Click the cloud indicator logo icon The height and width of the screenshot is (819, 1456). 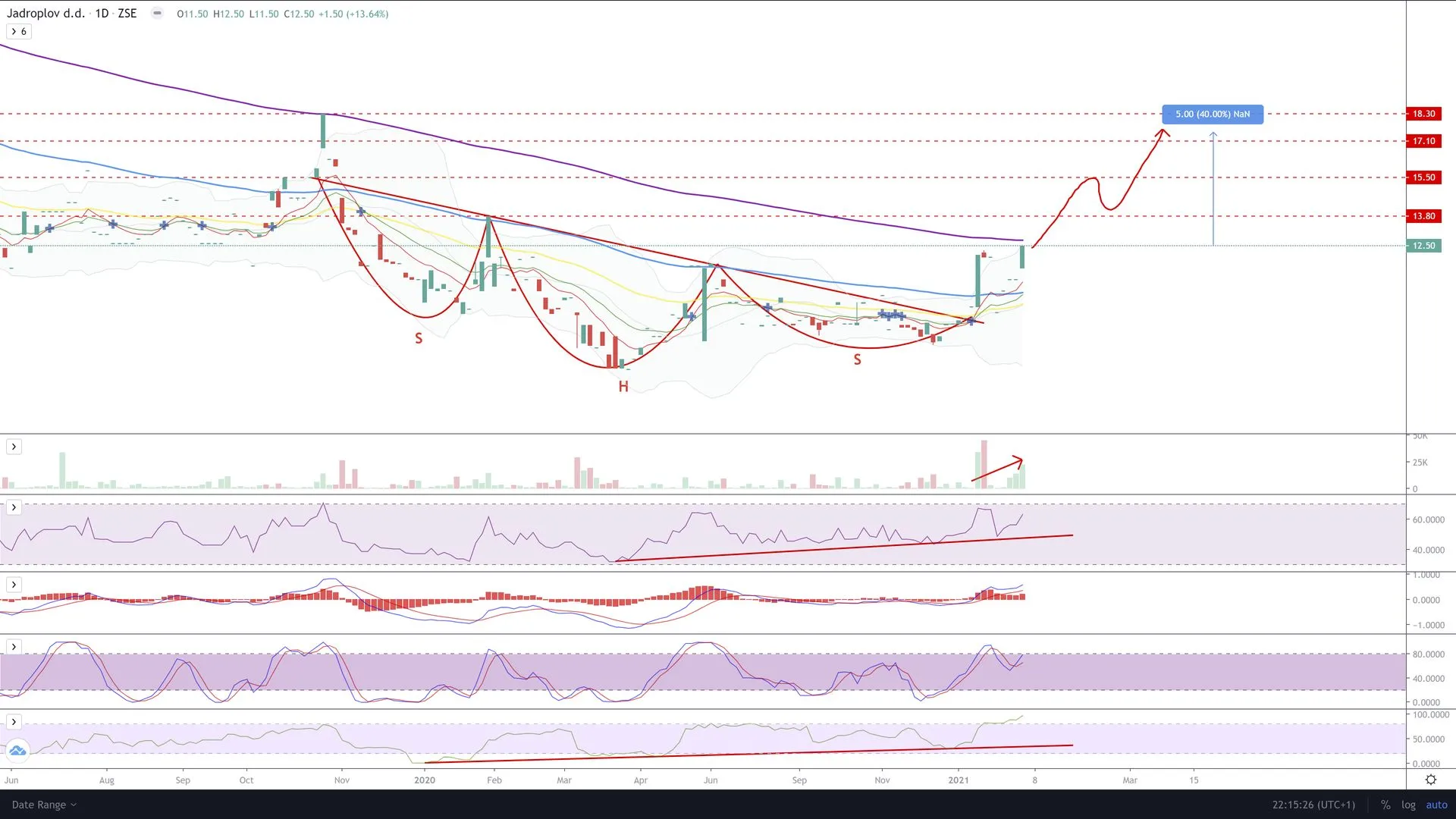[x=17, y=751]
